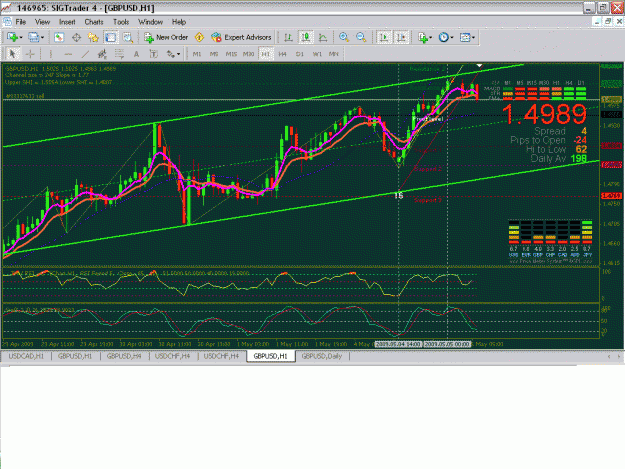The width and height of the screenshot is (625, 469).
Task: Open the Market Watch window
Action: 59,37
